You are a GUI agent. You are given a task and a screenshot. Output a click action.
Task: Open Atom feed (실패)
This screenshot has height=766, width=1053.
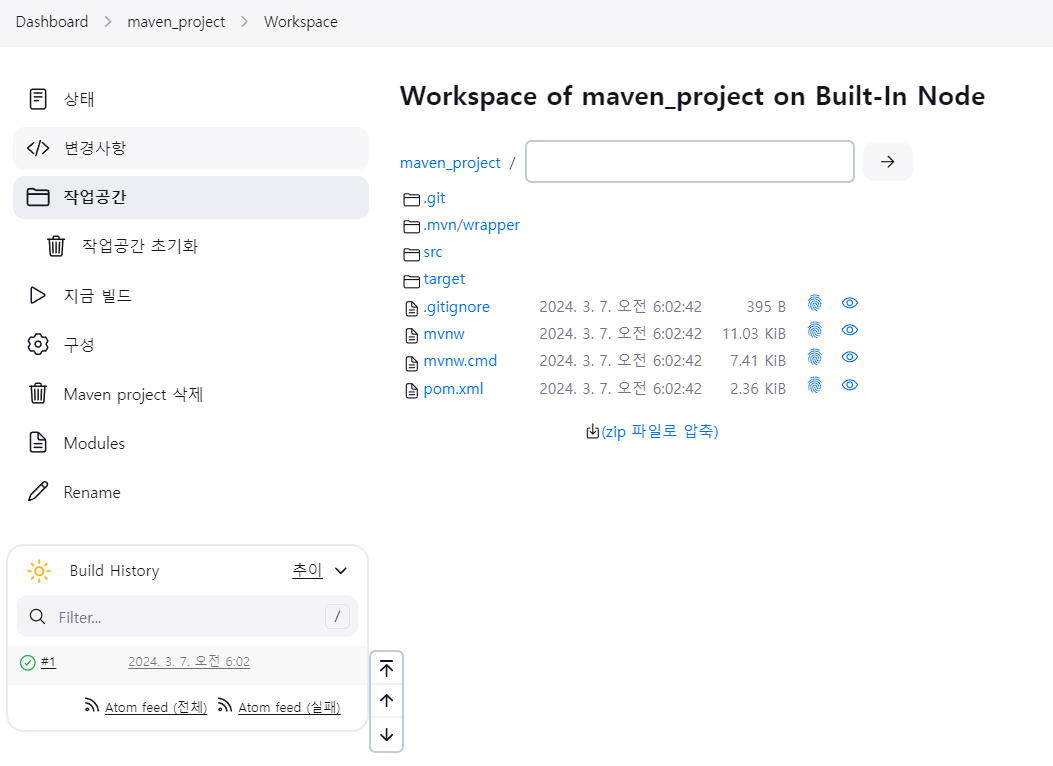click(289, 707)
